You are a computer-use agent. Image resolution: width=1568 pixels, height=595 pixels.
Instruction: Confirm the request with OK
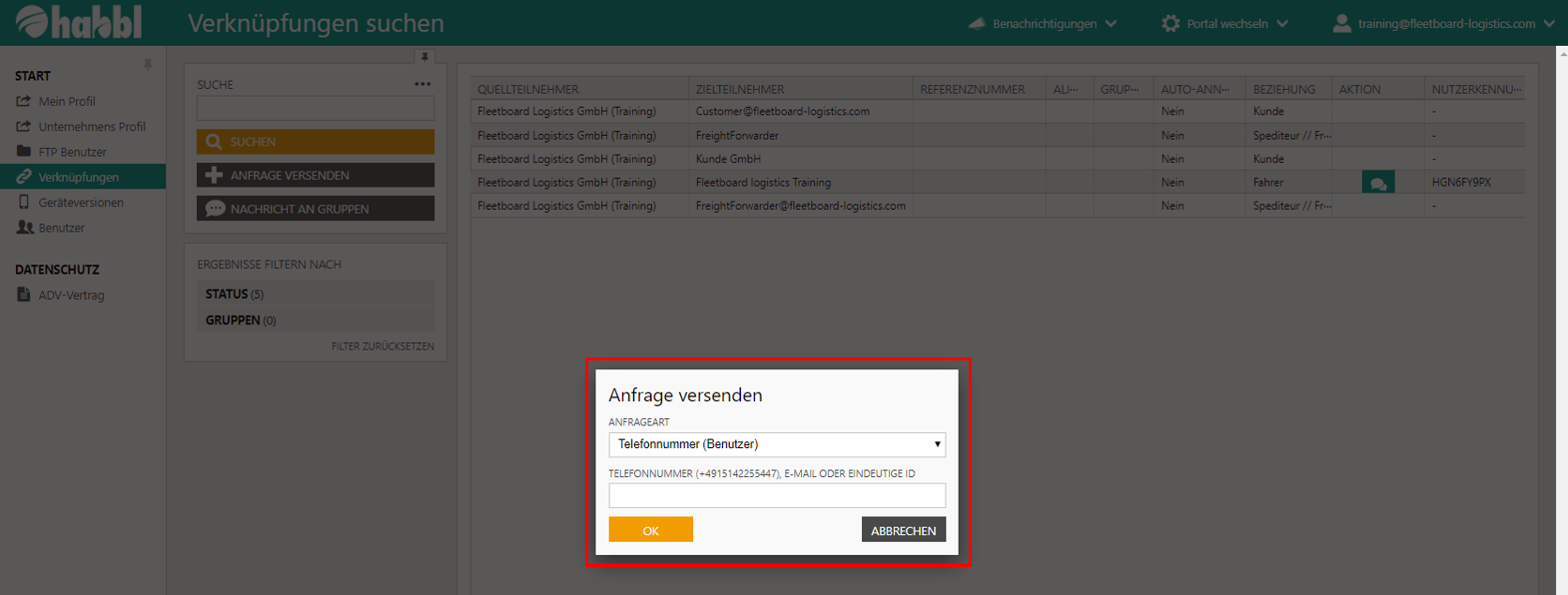click(x=650, y=530)
